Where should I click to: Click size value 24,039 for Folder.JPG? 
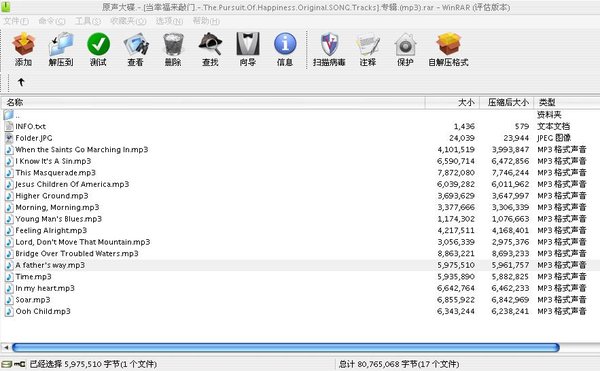click(x=462, y=138)
